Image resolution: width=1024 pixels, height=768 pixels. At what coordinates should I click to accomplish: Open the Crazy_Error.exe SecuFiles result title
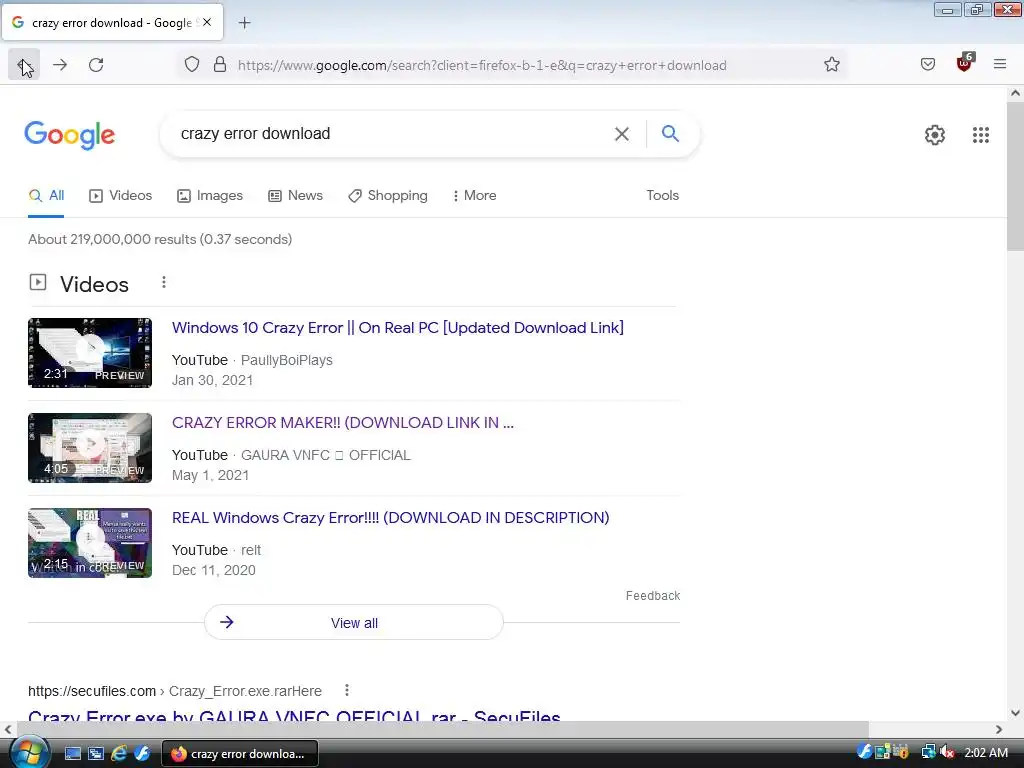[295, 716]
